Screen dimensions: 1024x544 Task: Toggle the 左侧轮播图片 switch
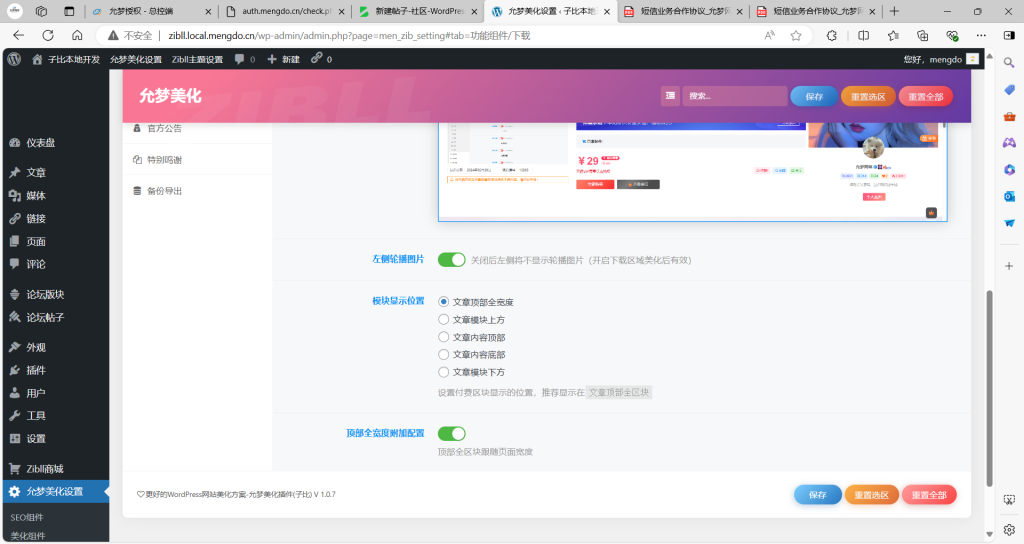451,260
